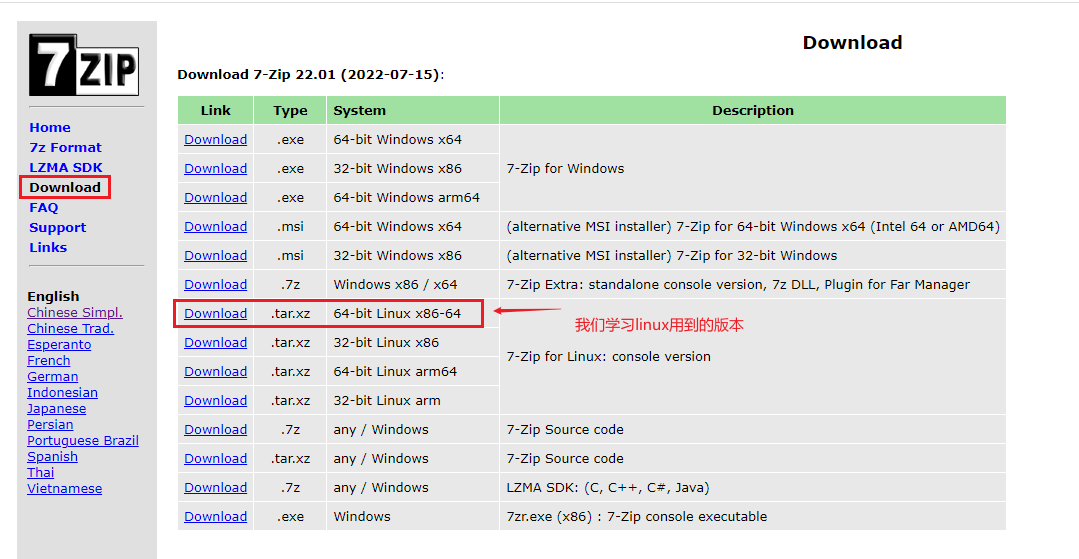
Task: Open LZMA SDK page
Action: [65, 167]
